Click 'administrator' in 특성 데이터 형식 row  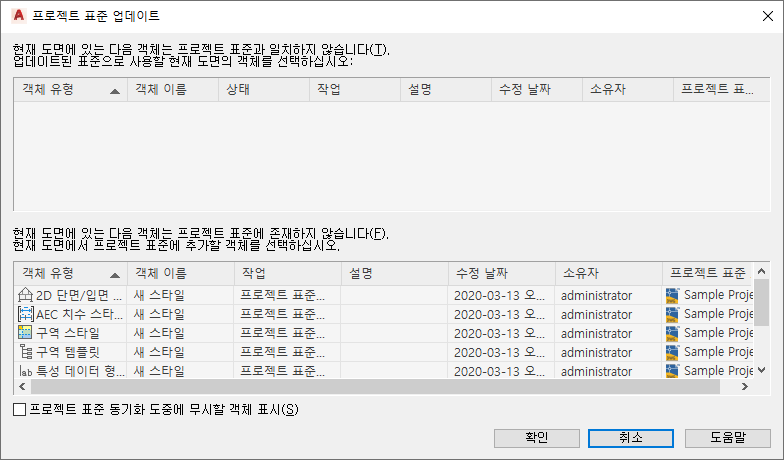coord(596,372)
